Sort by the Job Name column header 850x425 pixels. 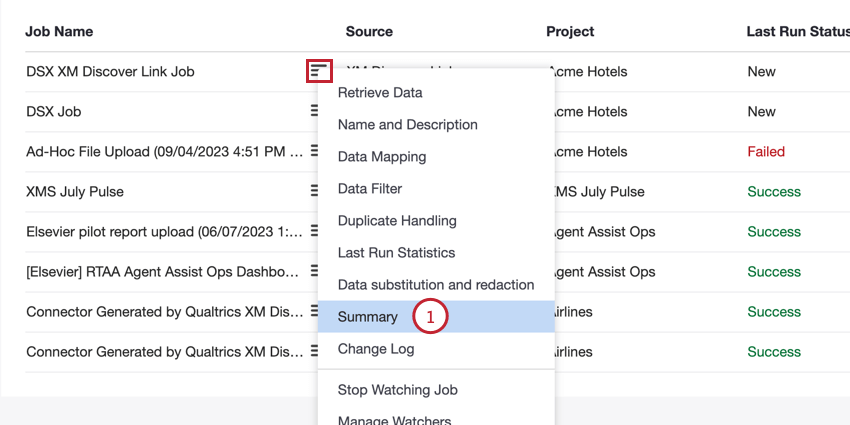point(60,31)
